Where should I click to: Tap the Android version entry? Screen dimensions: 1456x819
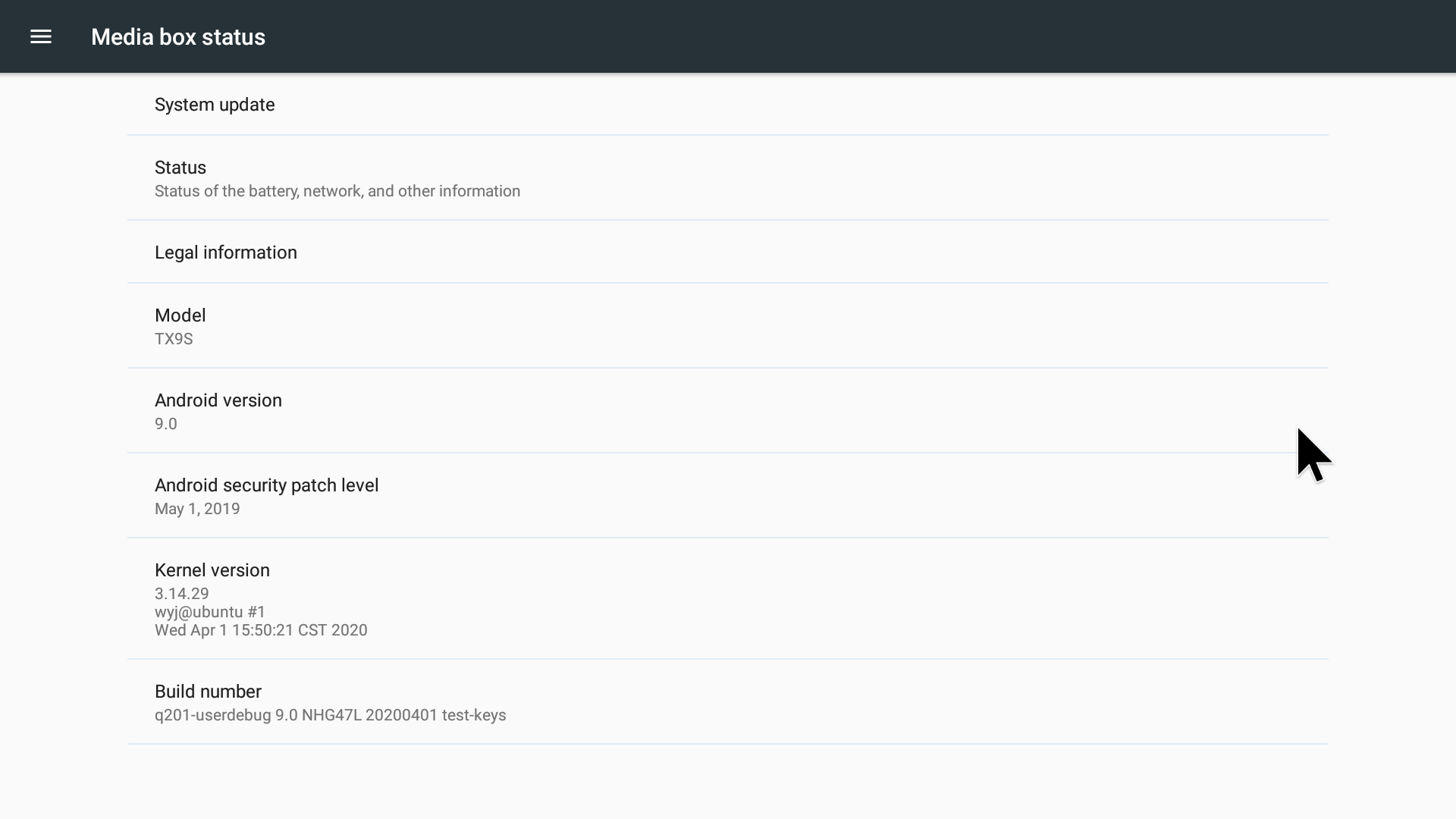coord(728,411)
